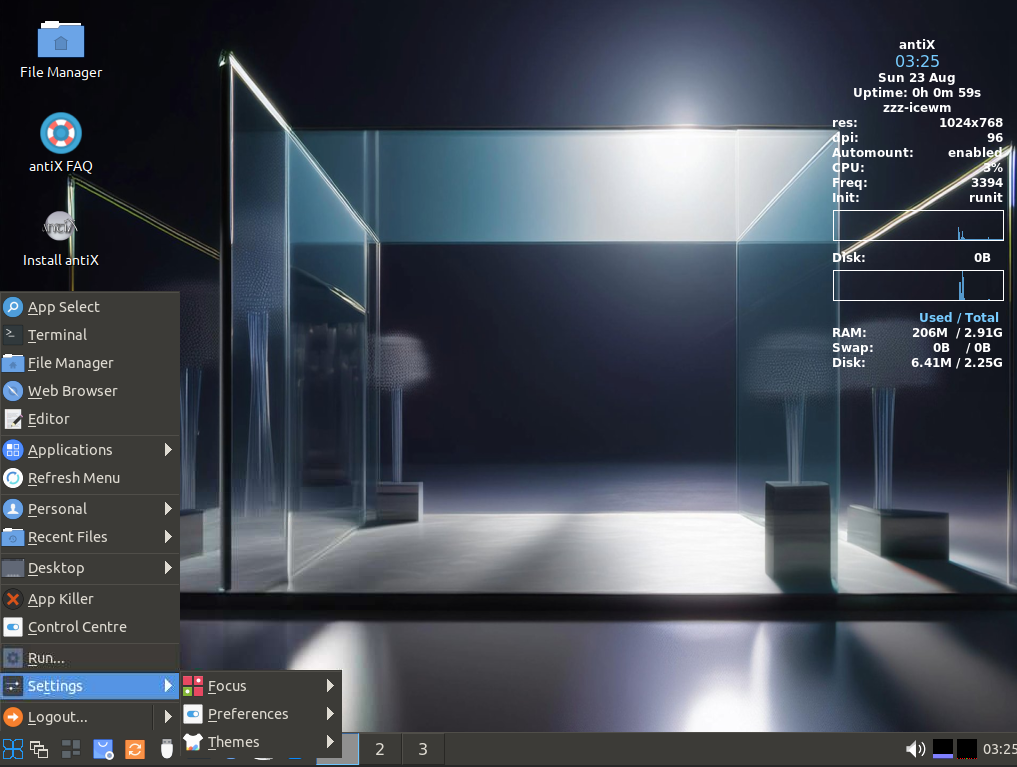Expand the Desktop submenu
This screenshot has width=1017, height=767.
click(90, 568)
